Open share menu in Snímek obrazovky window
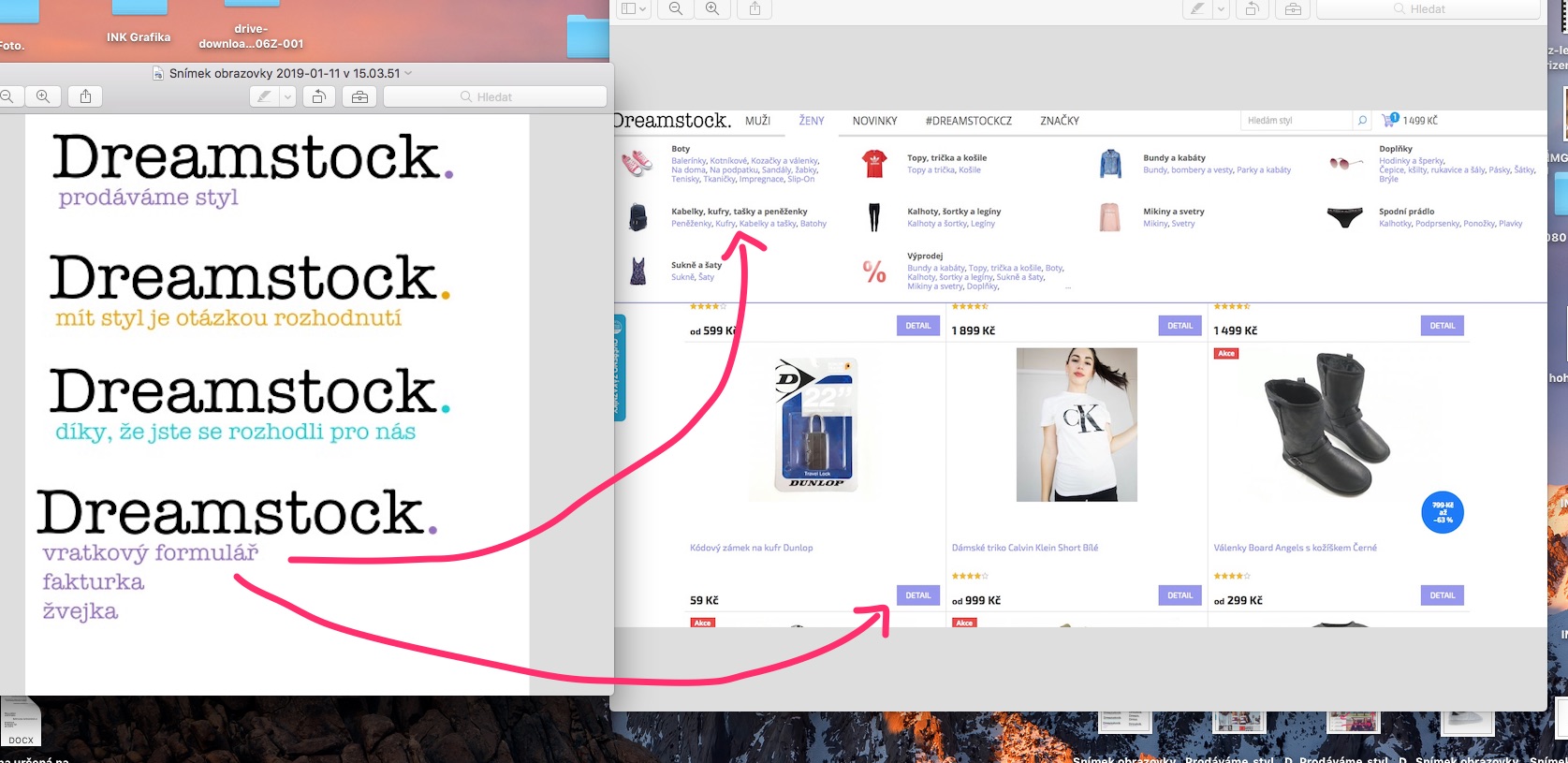The image size is (1568, 763). (x=85, y=96)
